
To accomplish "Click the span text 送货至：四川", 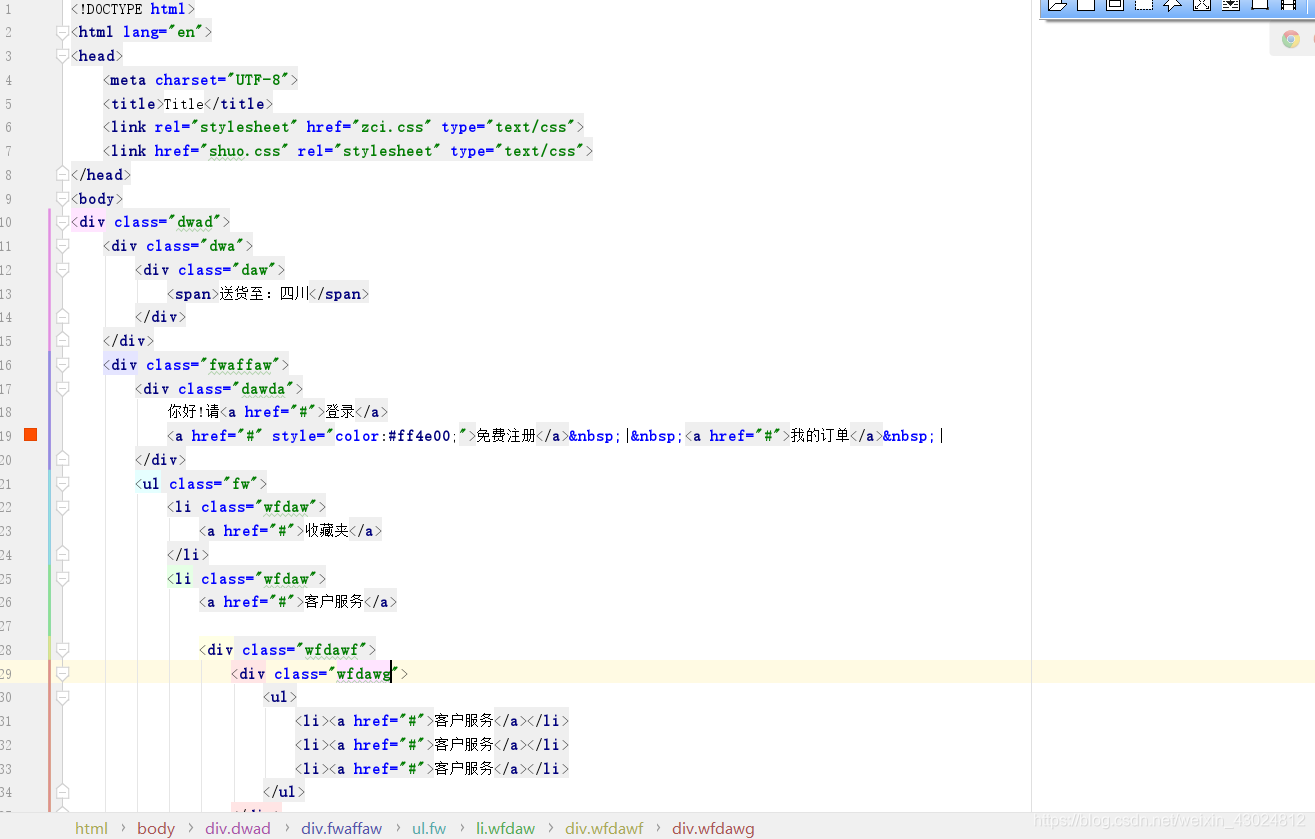I will point(264,294).
